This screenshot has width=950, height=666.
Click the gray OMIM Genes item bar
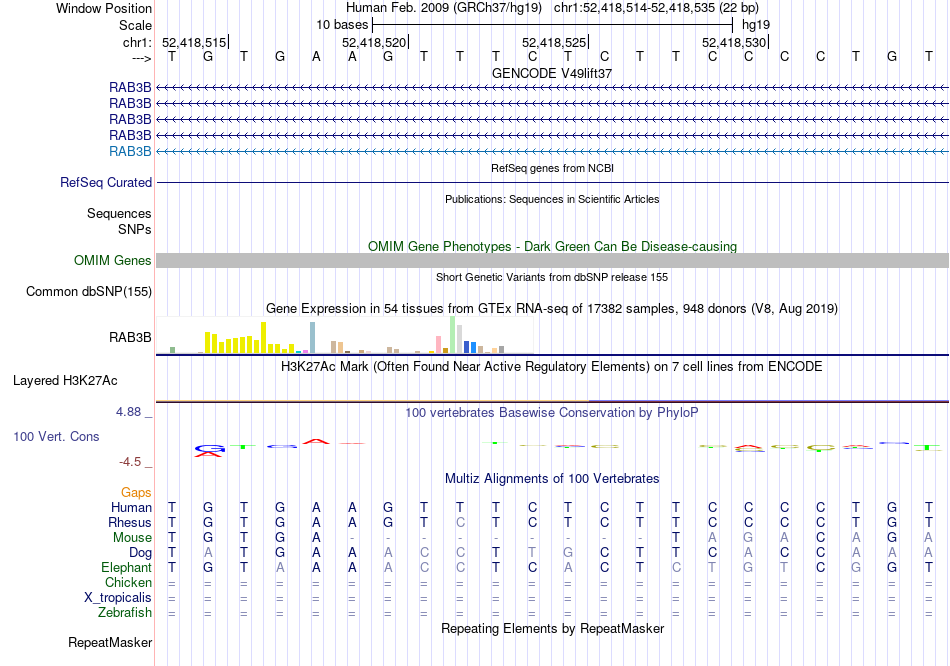(x=552, y=261)
